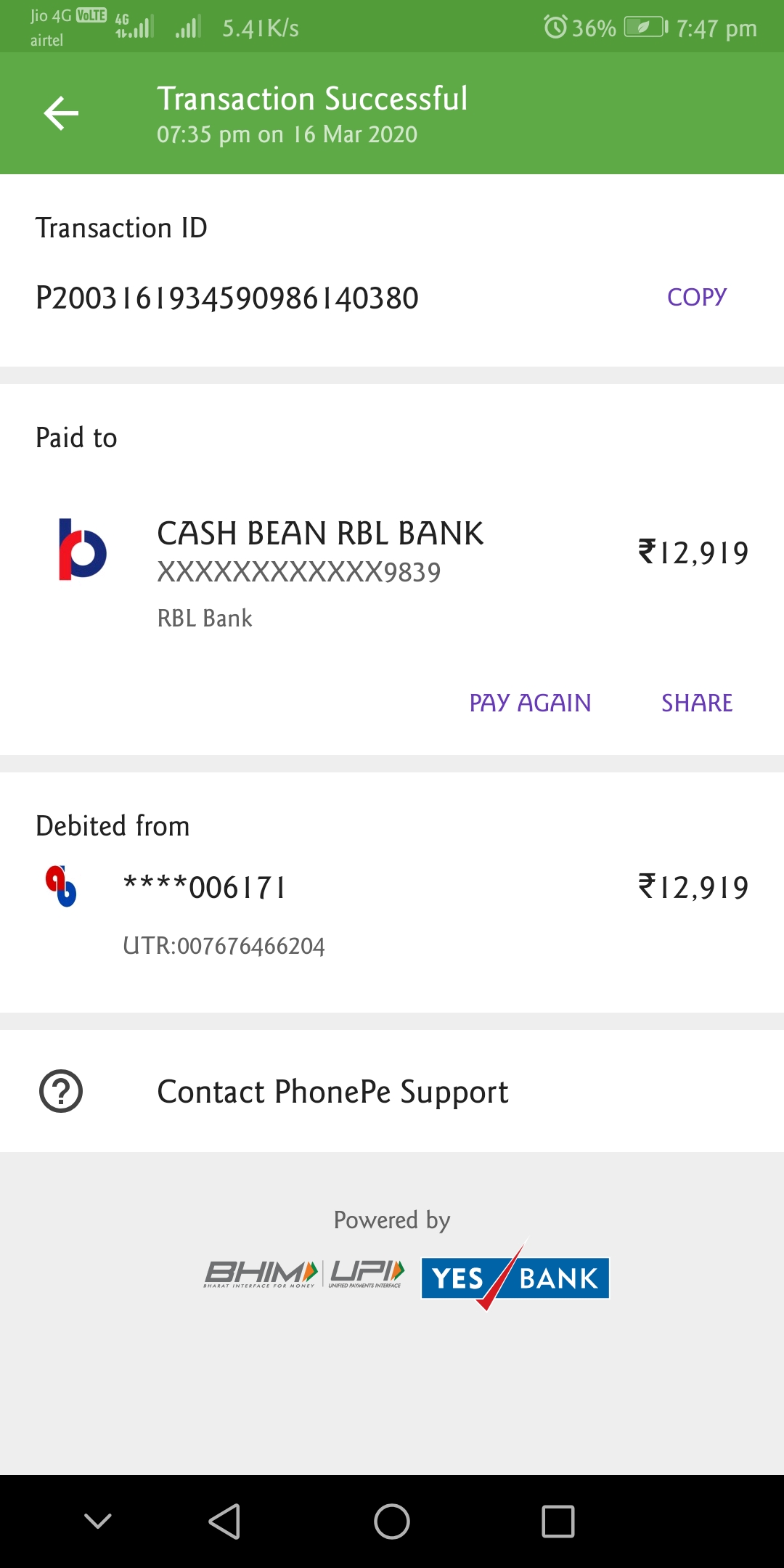The width and height of the screenshot is (784, 1568).
Task: Share the transaction receipt
Action: pos(696,703)
